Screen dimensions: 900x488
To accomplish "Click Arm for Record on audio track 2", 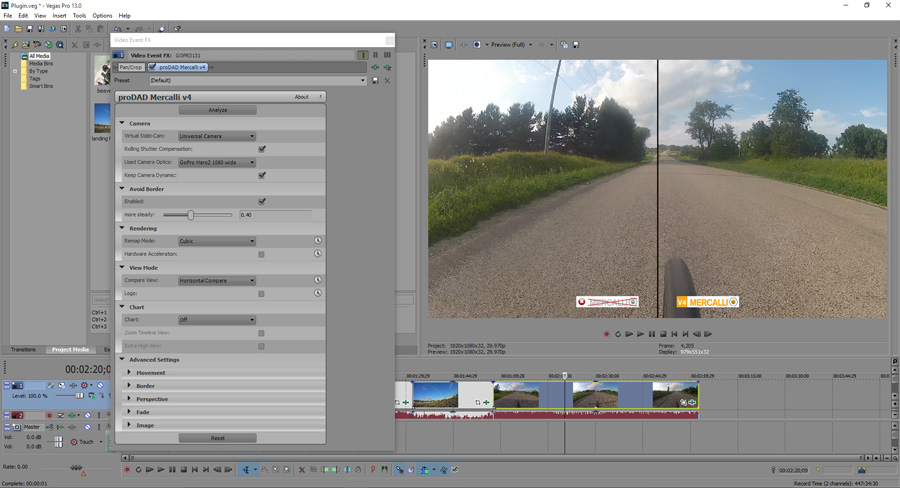I will [49, 415].
